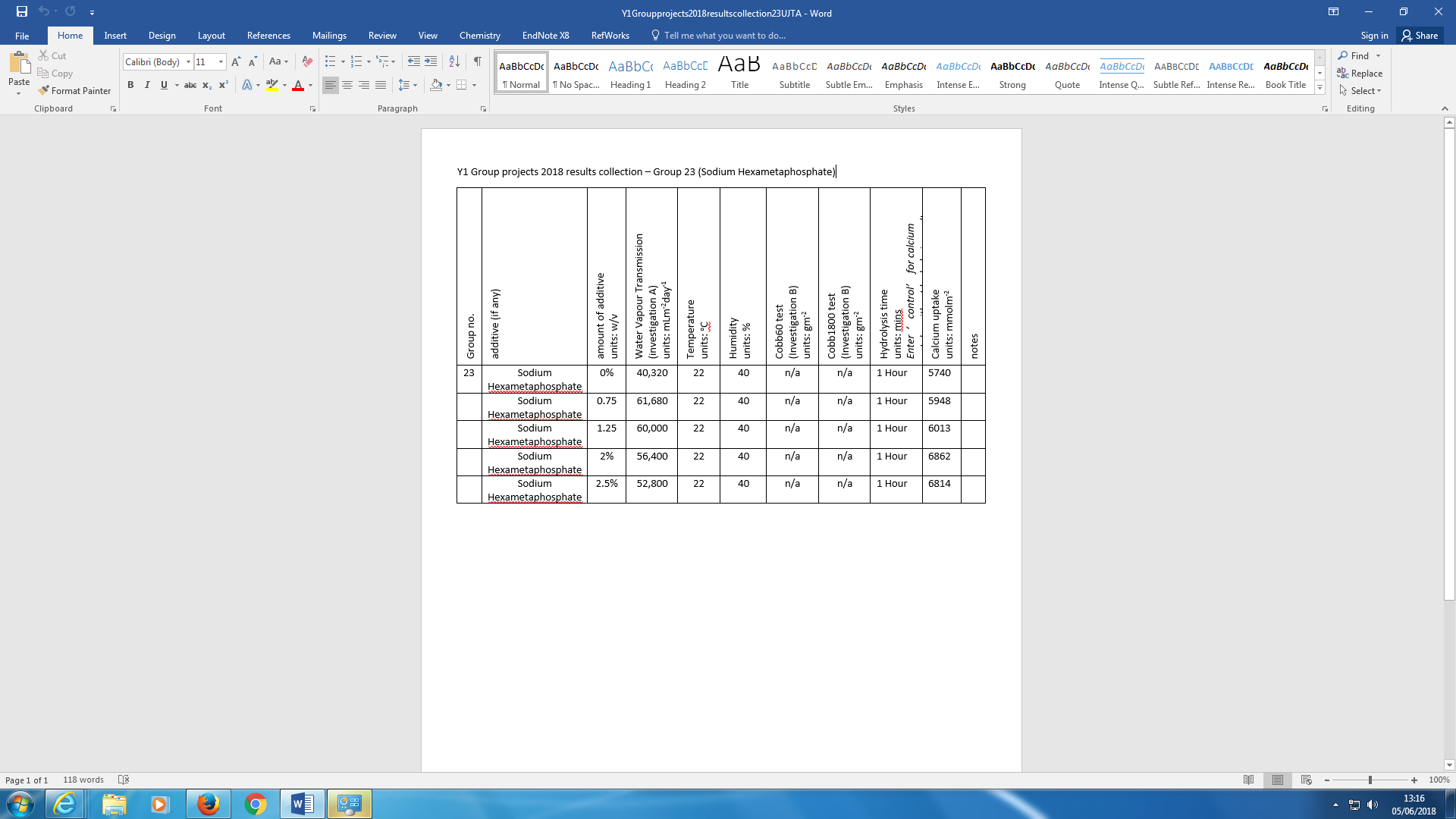Toggle Italic formatting

(147, 85)
